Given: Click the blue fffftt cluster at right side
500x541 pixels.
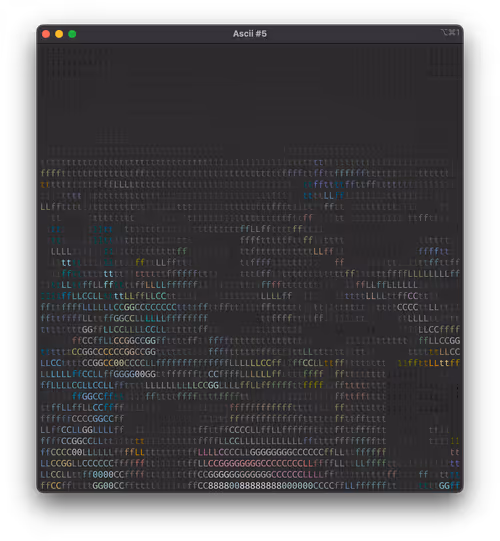Looking at the screenshot, I should click(434, 251).
